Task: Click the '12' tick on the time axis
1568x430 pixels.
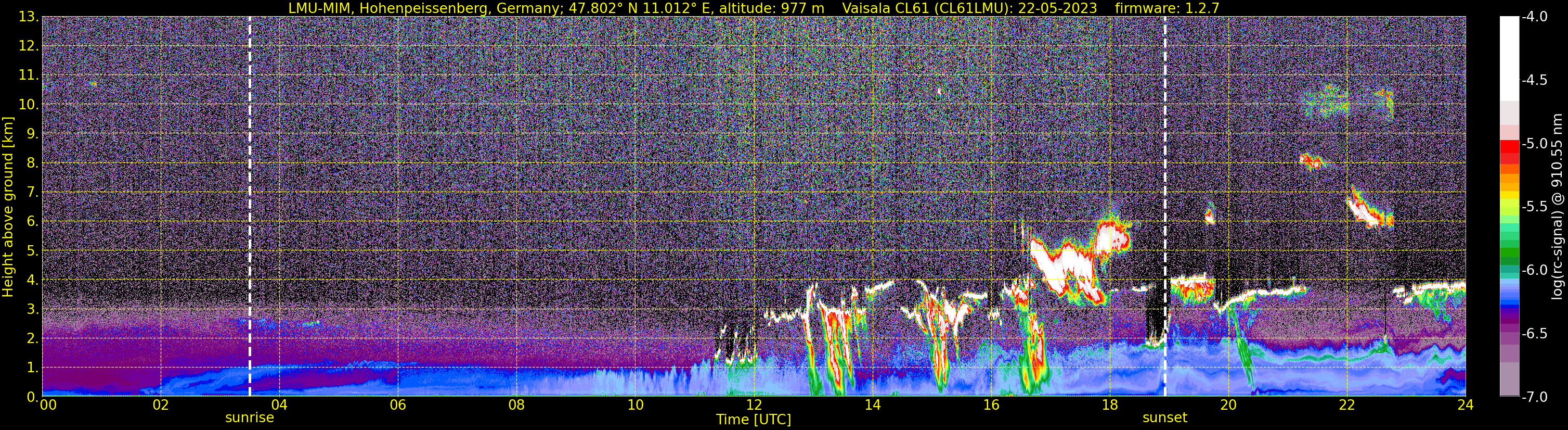Action: click(754, 404)
